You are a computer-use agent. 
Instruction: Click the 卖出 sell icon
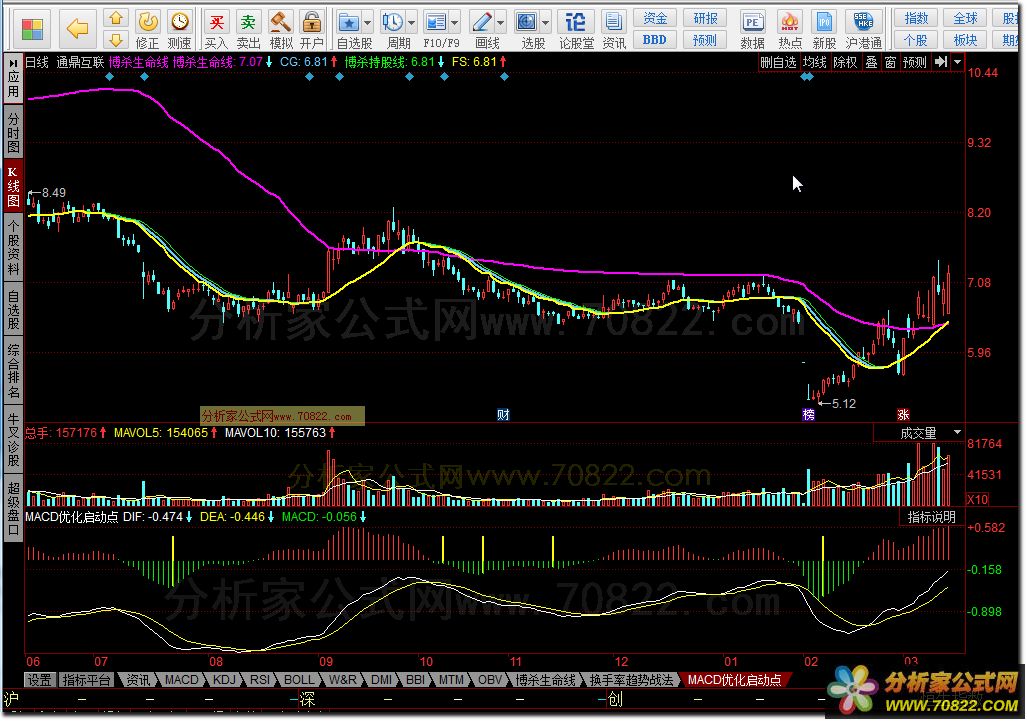click(x=248, y=30)
